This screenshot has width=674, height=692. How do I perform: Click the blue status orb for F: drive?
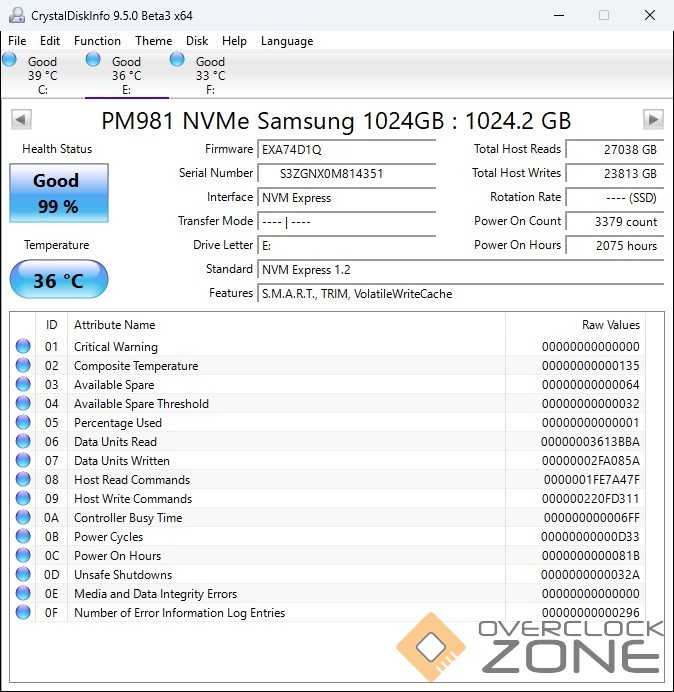pyautogui.click(x=177, y=59)
